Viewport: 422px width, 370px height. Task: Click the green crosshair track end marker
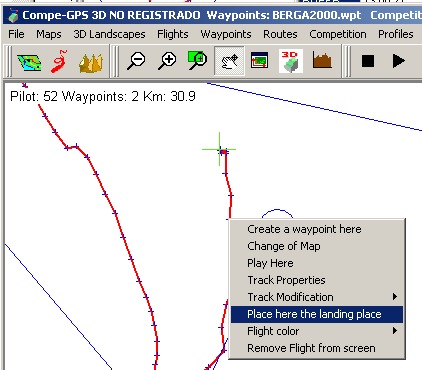pyautogui.click(x=219, y=149)
